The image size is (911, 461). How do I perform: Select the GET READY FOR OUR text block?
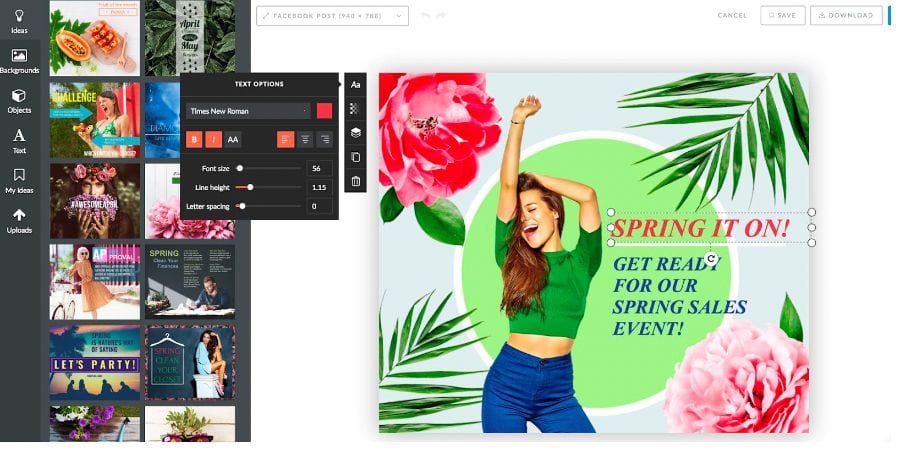(680, 296)
